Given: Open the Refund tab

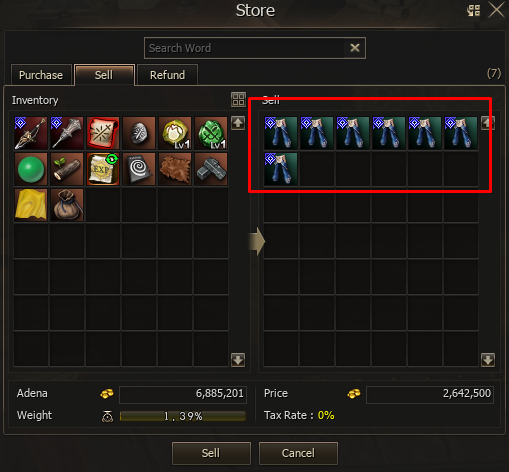Looking at the screenshot, I should 167,75.
